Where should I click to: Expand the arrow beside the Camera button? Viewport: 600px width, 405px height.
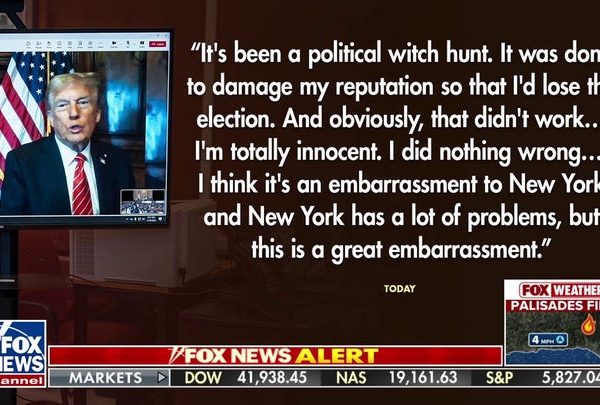[x=121, y=44]
